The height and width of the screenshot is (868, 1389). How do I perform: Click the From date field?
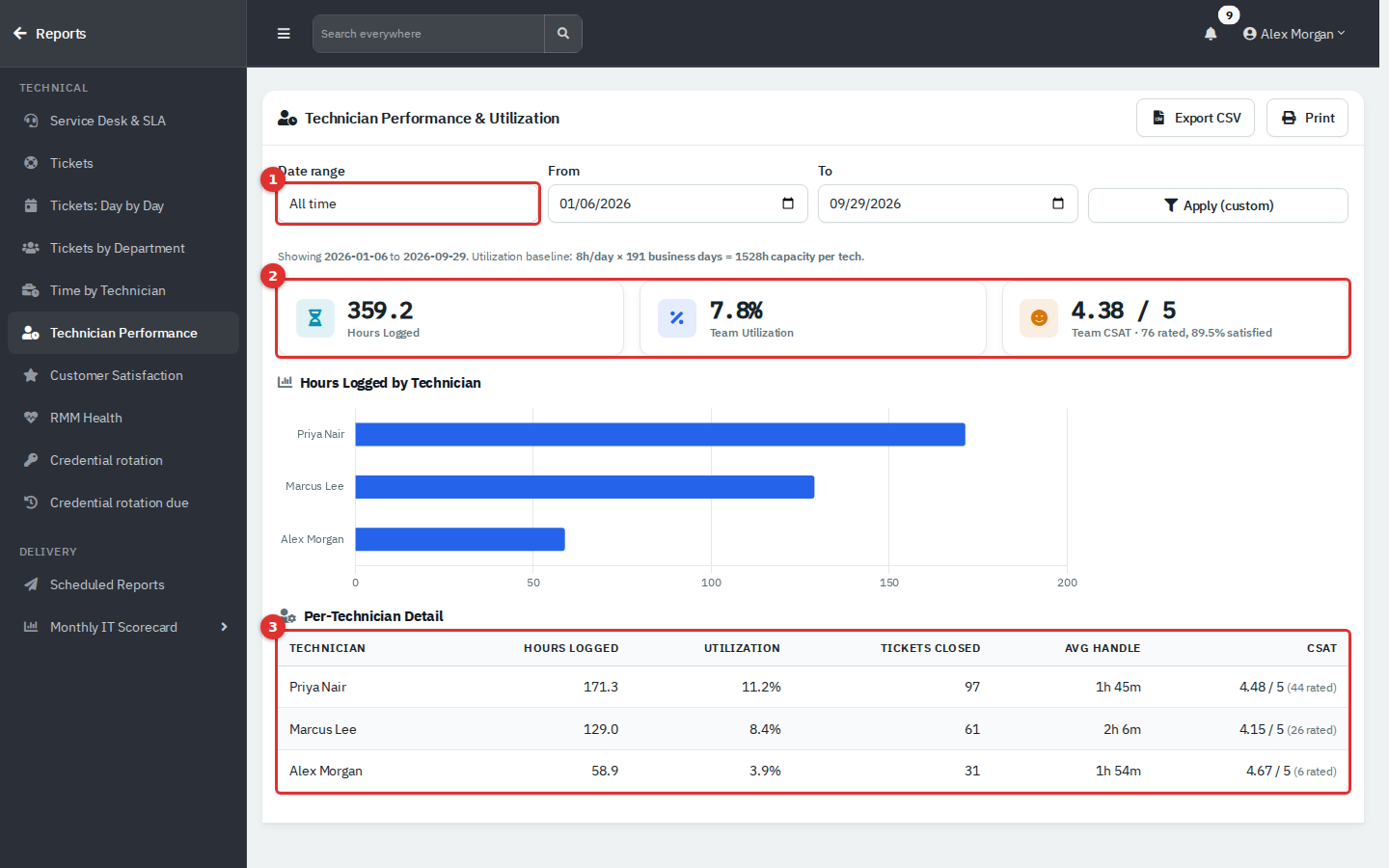click(x=678, y=203)
